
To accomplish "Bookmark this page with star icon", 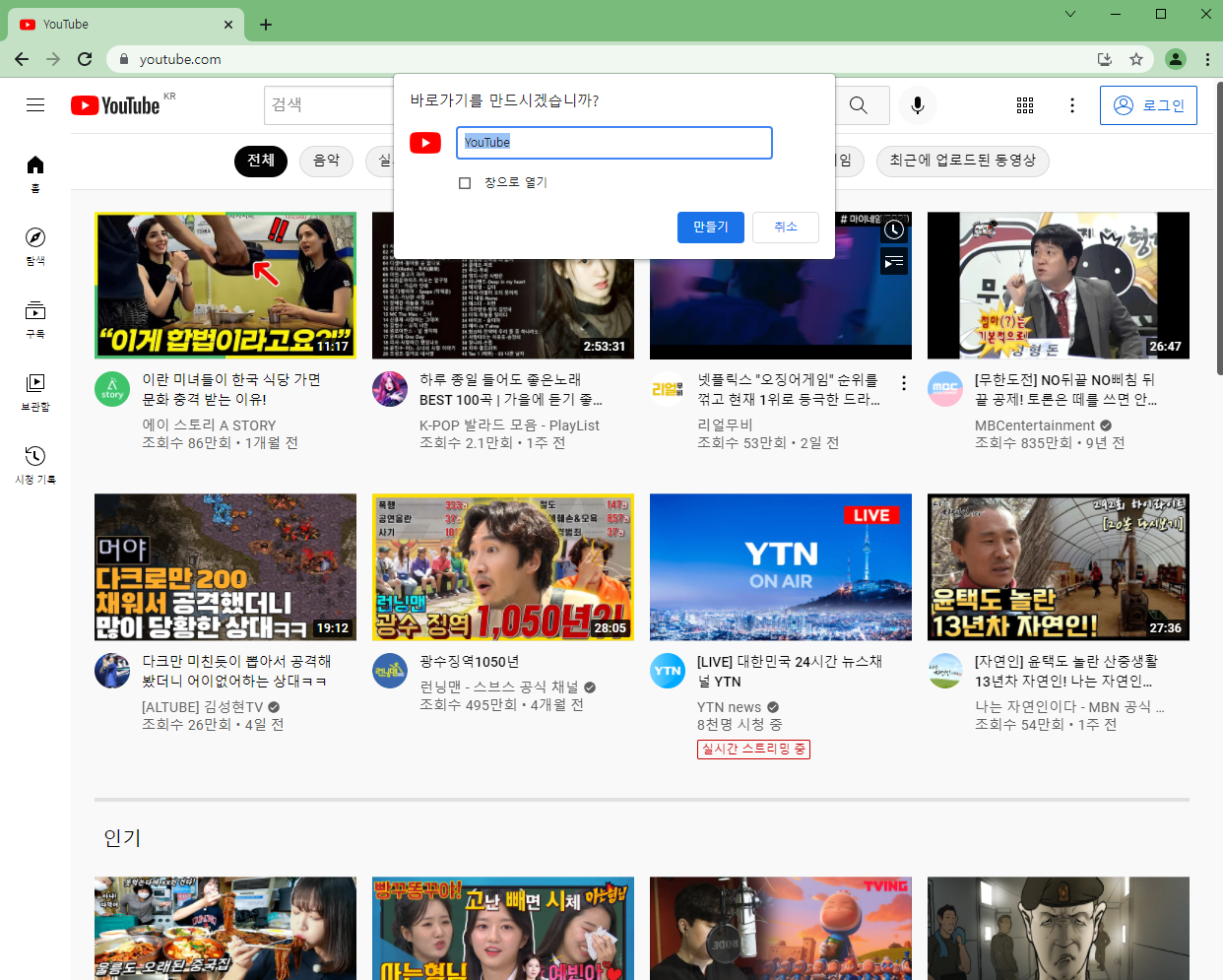I will tap(1136, 59).
